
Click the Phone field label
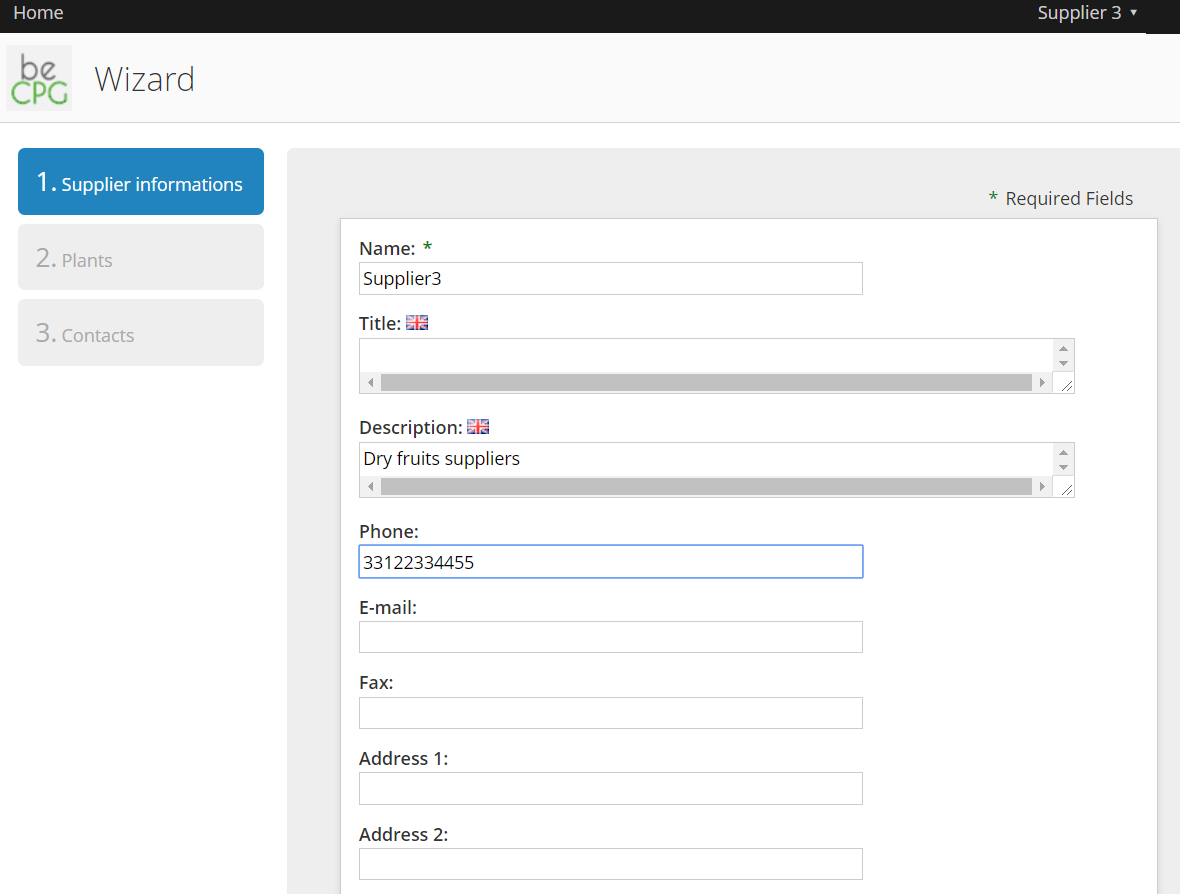click(388, 531)
